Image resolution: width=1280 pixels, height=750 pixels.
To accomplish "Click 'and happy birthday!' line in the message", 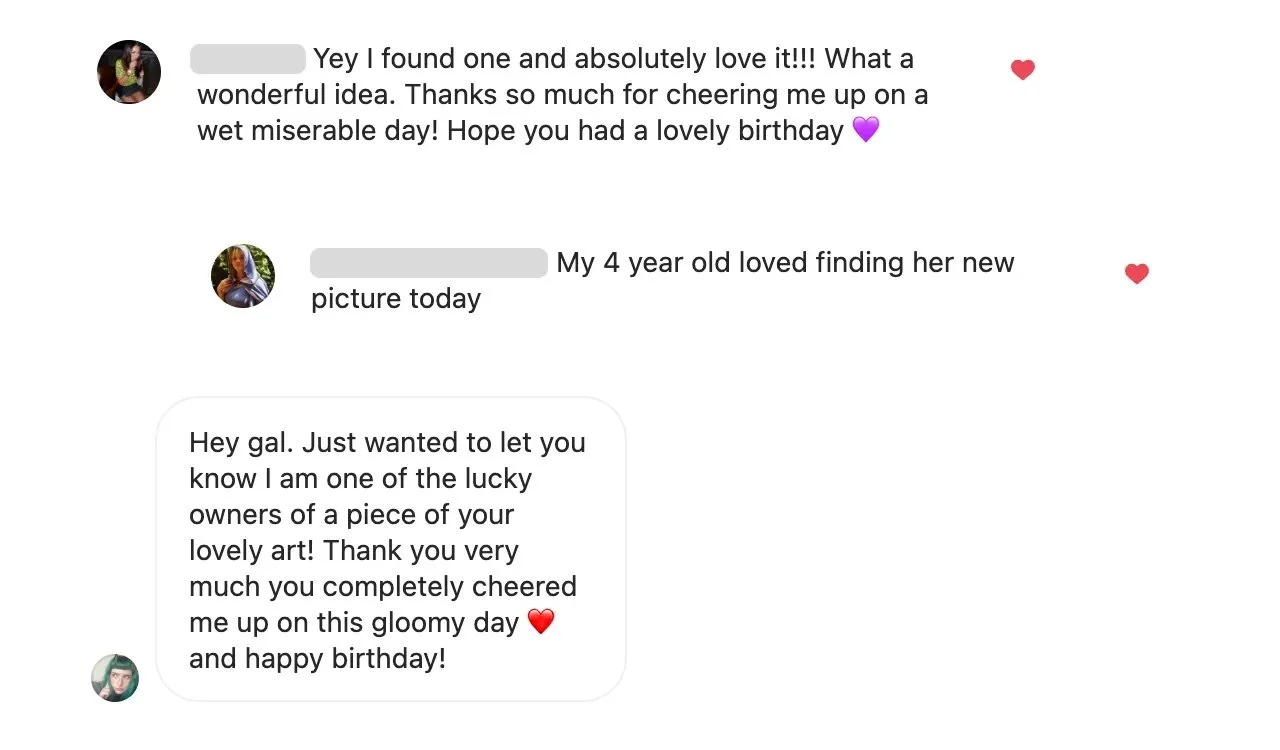I will [317, 659].
